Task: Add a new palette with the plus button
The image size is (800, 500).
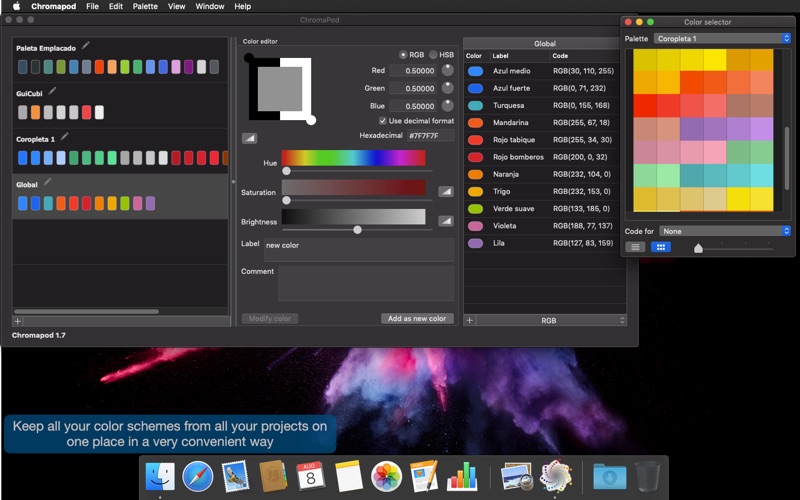Action: pos(17,321)
